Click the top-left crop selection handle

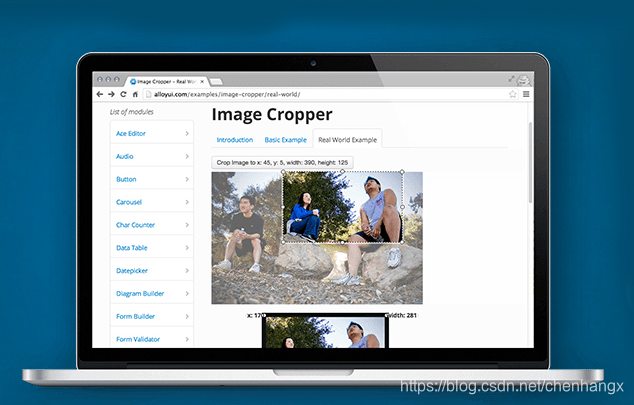[x=283, y=172]
